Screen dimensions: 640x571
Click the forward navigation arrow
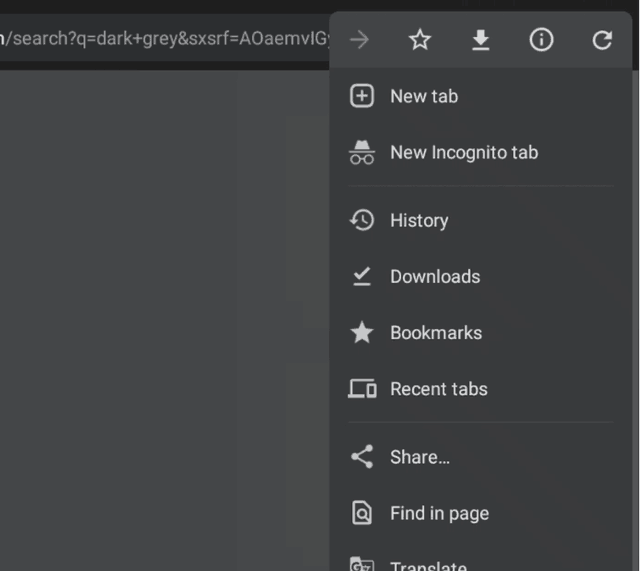(360, 40)
